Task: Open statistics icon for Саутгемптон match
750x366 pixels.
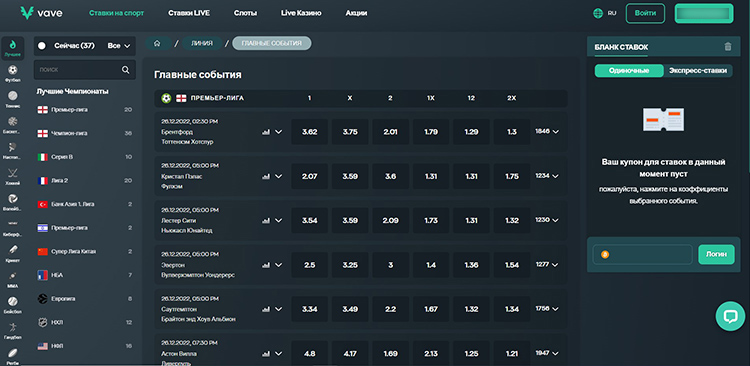Action: click(x=266, y=309)
